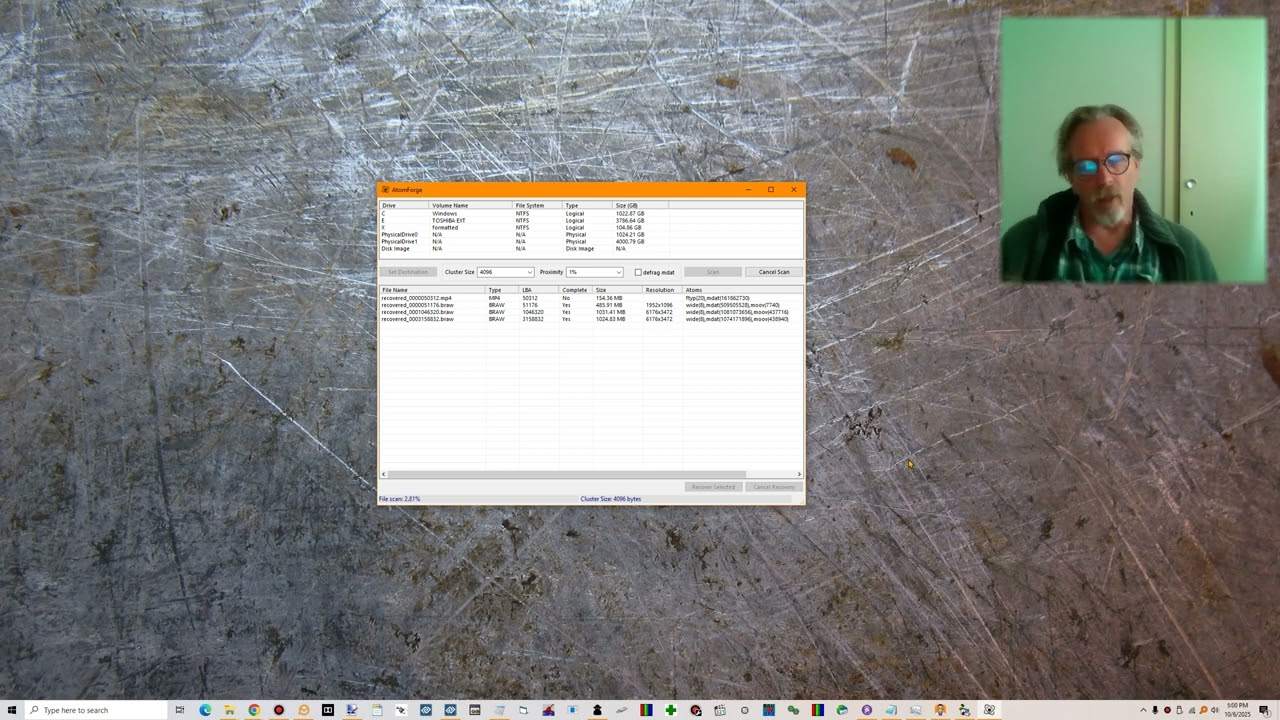Open Google Chrome from the taskbar
1280x720 pixels.
pos(254,710)
